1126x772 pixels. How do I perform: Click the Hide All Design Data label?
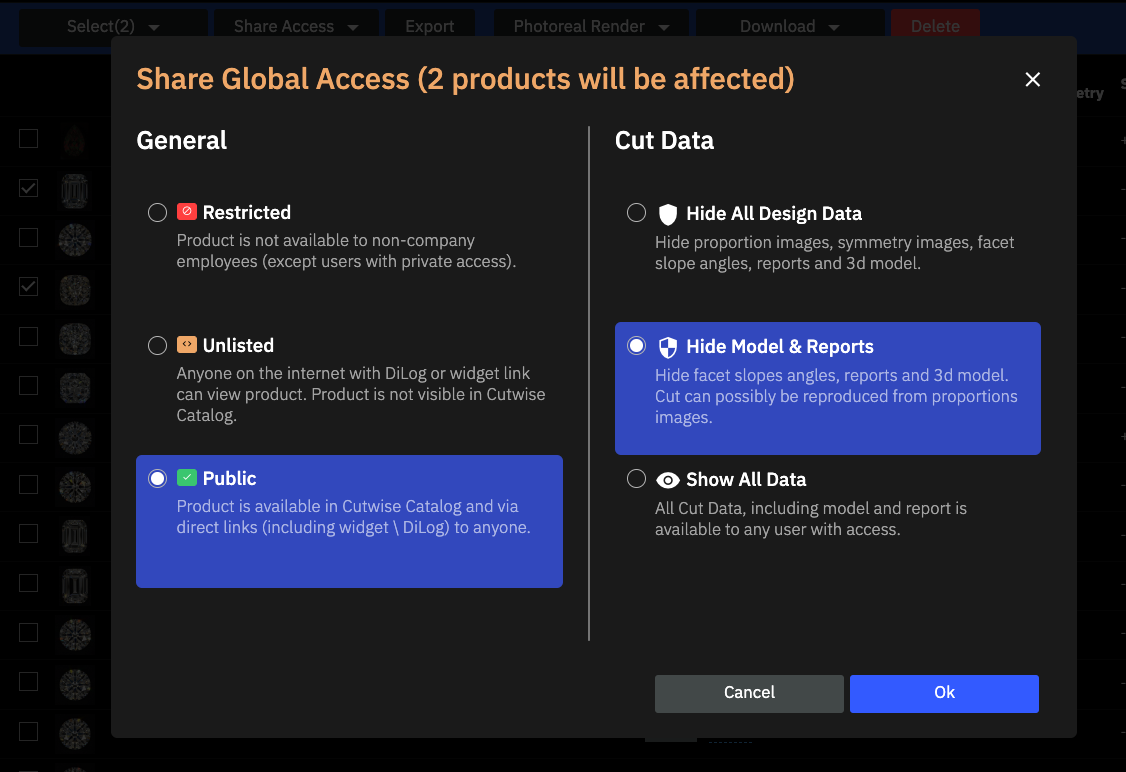pyautogui.click(x=773, y=214)
